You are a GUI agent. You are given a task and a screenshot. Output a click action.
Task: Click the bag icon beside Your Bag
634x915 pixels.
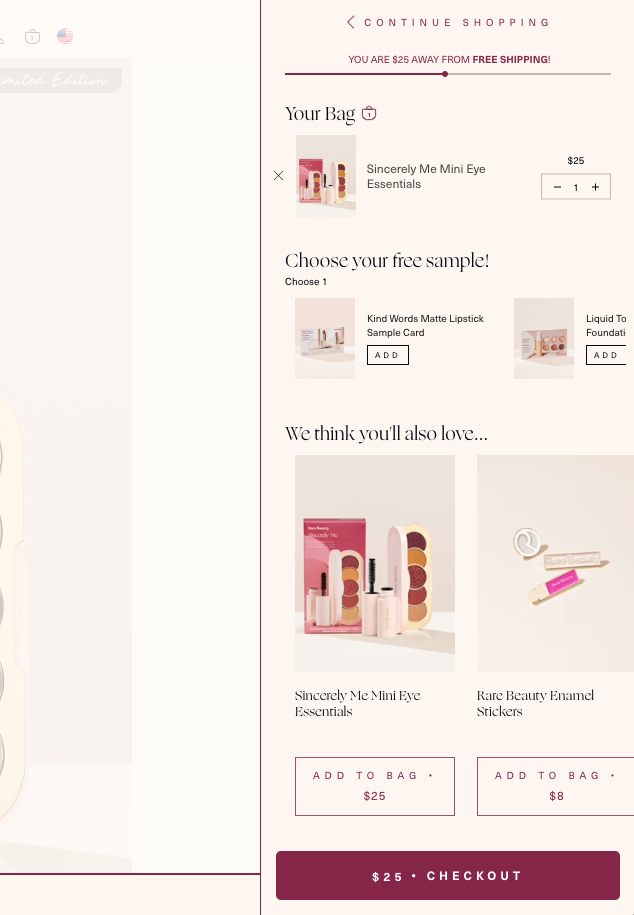click(x=369, y=113)
